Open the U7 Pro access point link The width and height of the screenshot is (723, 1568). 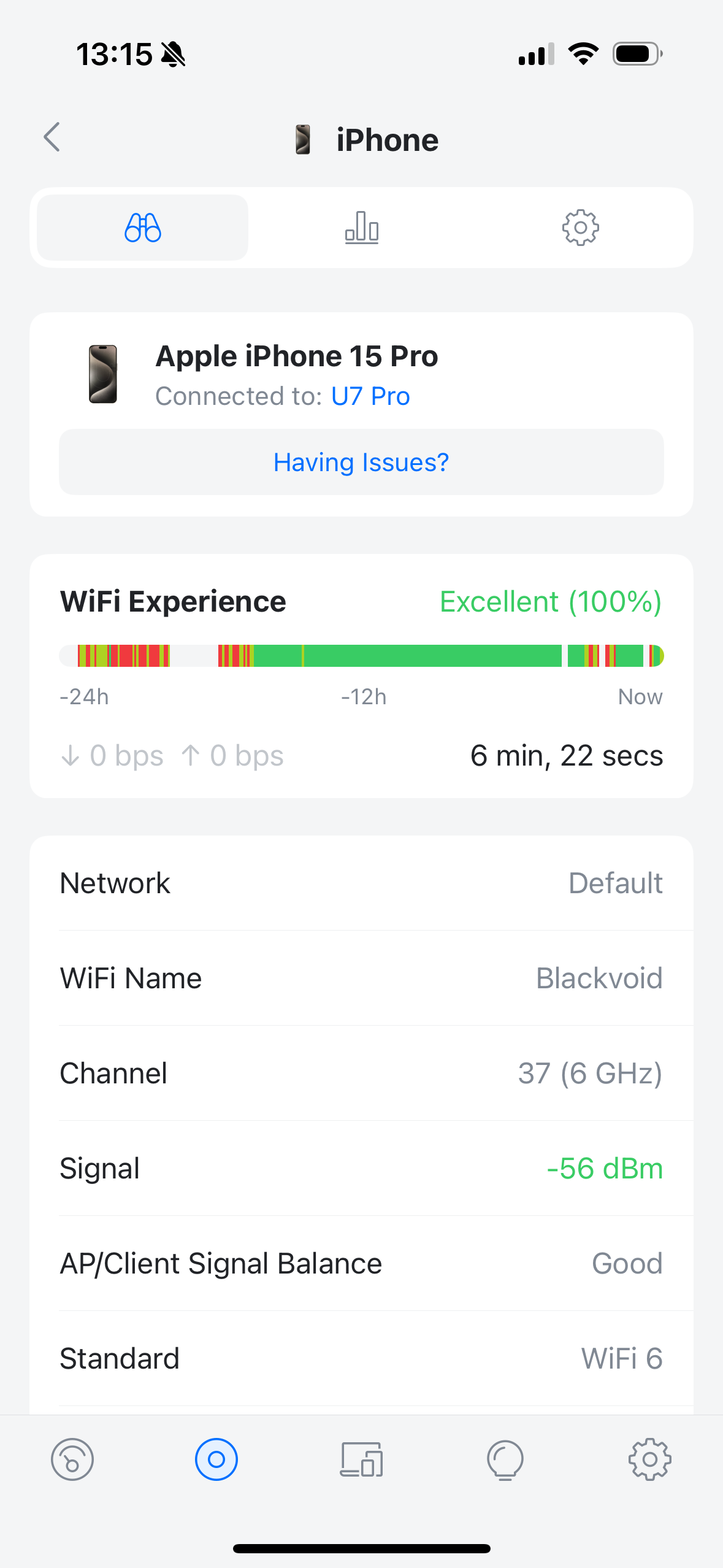tap(370, 396)
